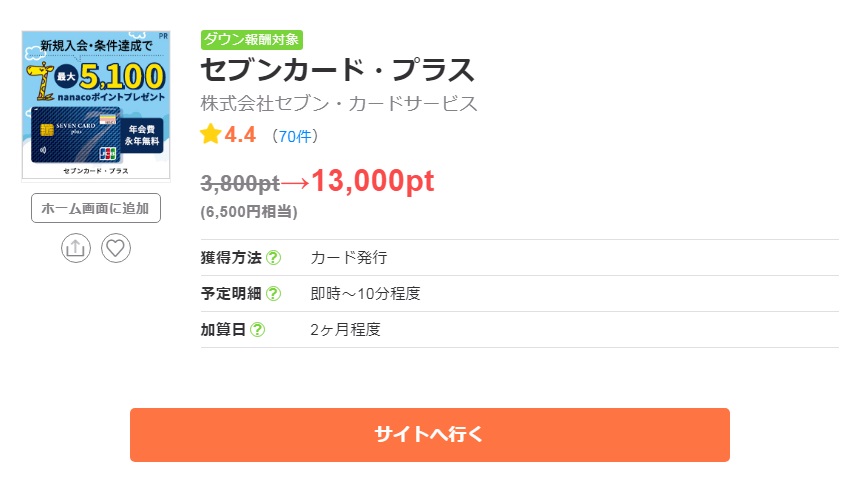
Task: Click 株式会社セブン・カードサービス company name
Action: tap(339, 104)
